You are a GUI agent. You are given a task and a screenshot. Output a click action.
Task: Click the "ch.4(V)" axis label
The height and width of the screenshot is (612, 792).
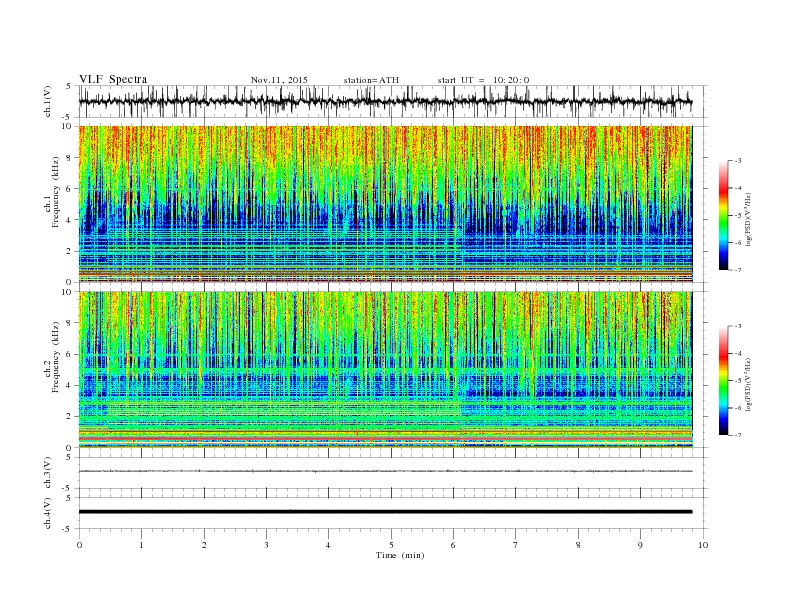pyautogui.click(x=48, y=515)
